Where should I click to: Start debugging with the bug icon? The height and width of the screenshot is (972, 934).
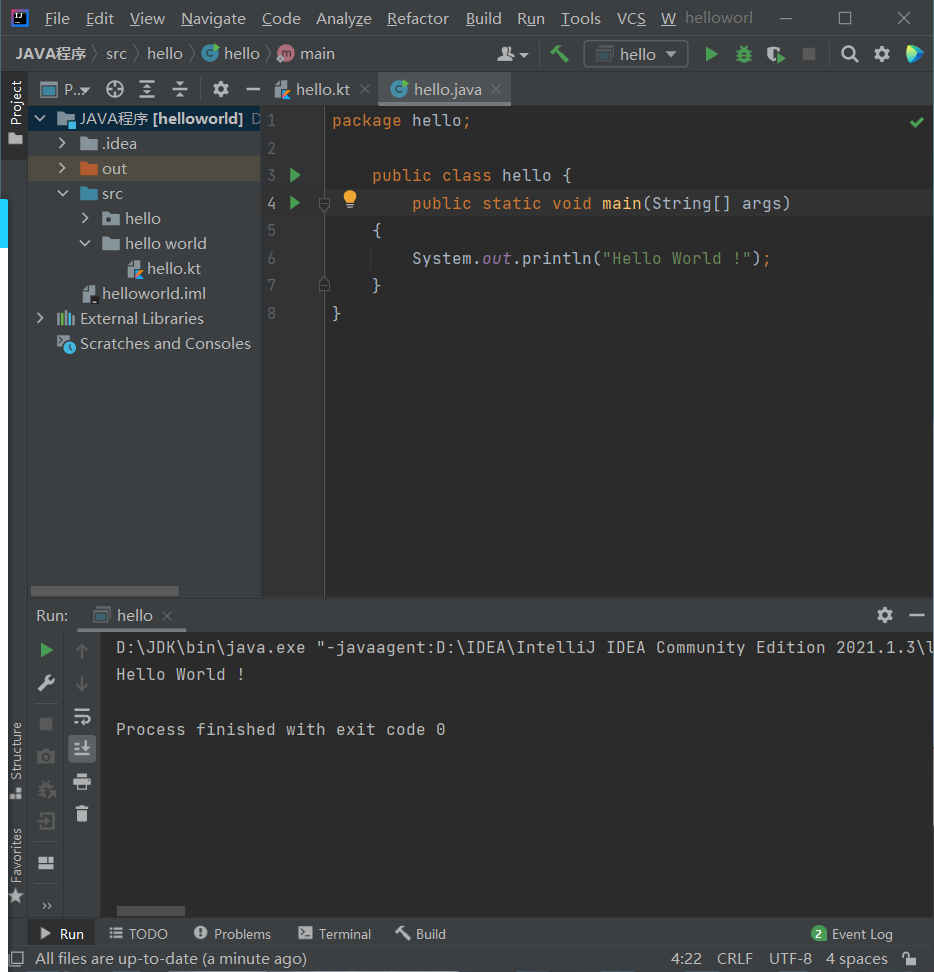click(744, 55)
